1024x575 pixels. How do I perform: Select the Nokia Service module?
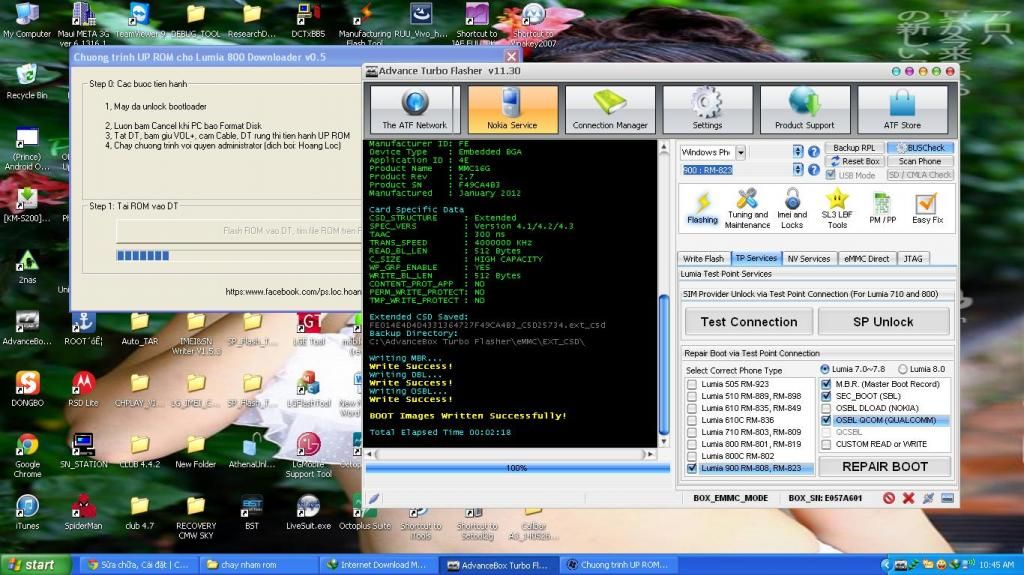512,109
